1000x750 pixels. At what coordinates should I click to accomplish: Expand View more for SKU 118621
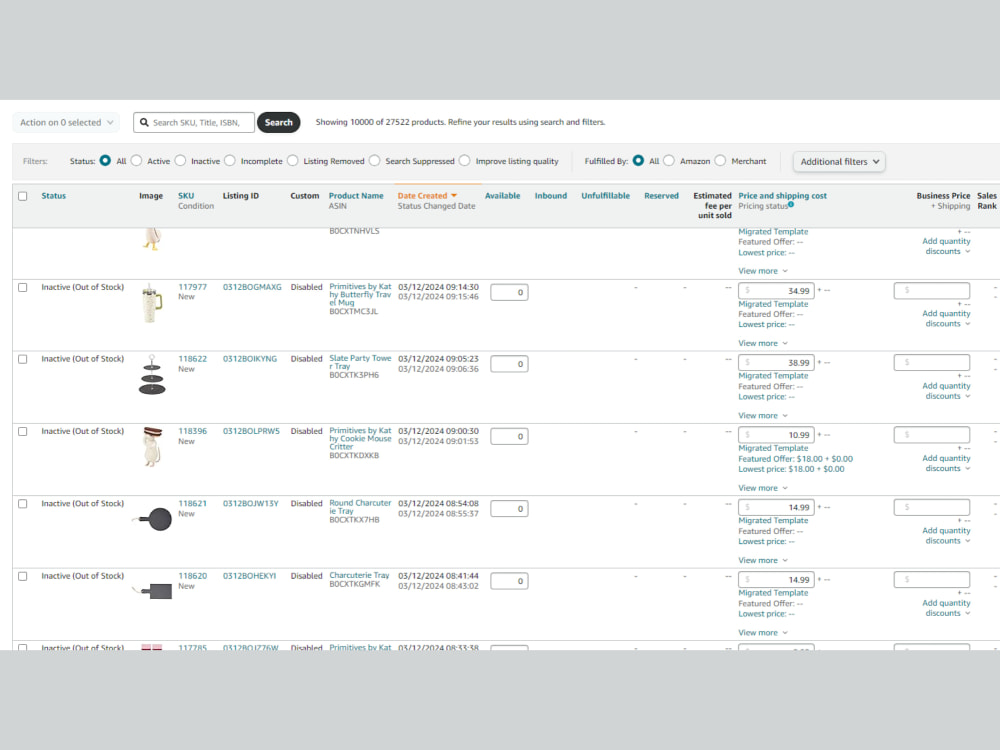763,561
